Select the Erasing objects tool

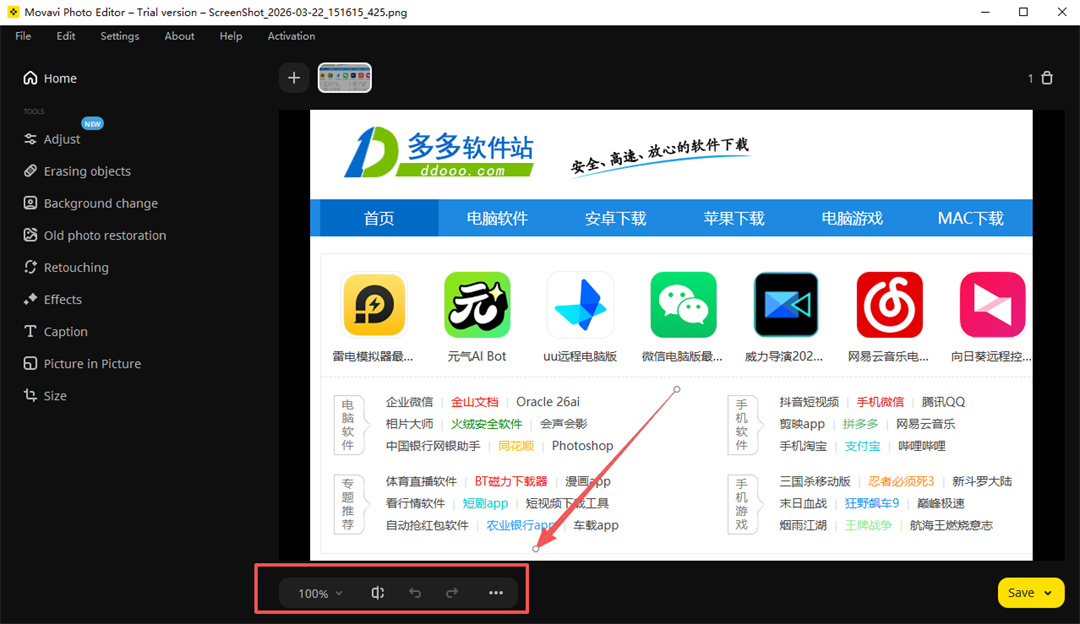tap(76, 171)
